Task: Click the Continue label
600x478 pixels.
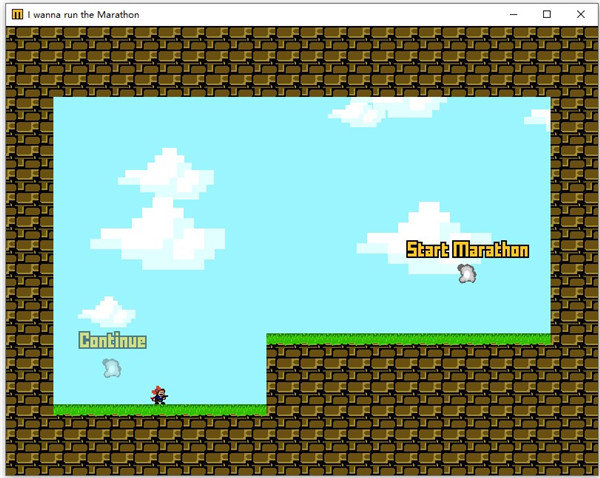Action: point(112,340)
